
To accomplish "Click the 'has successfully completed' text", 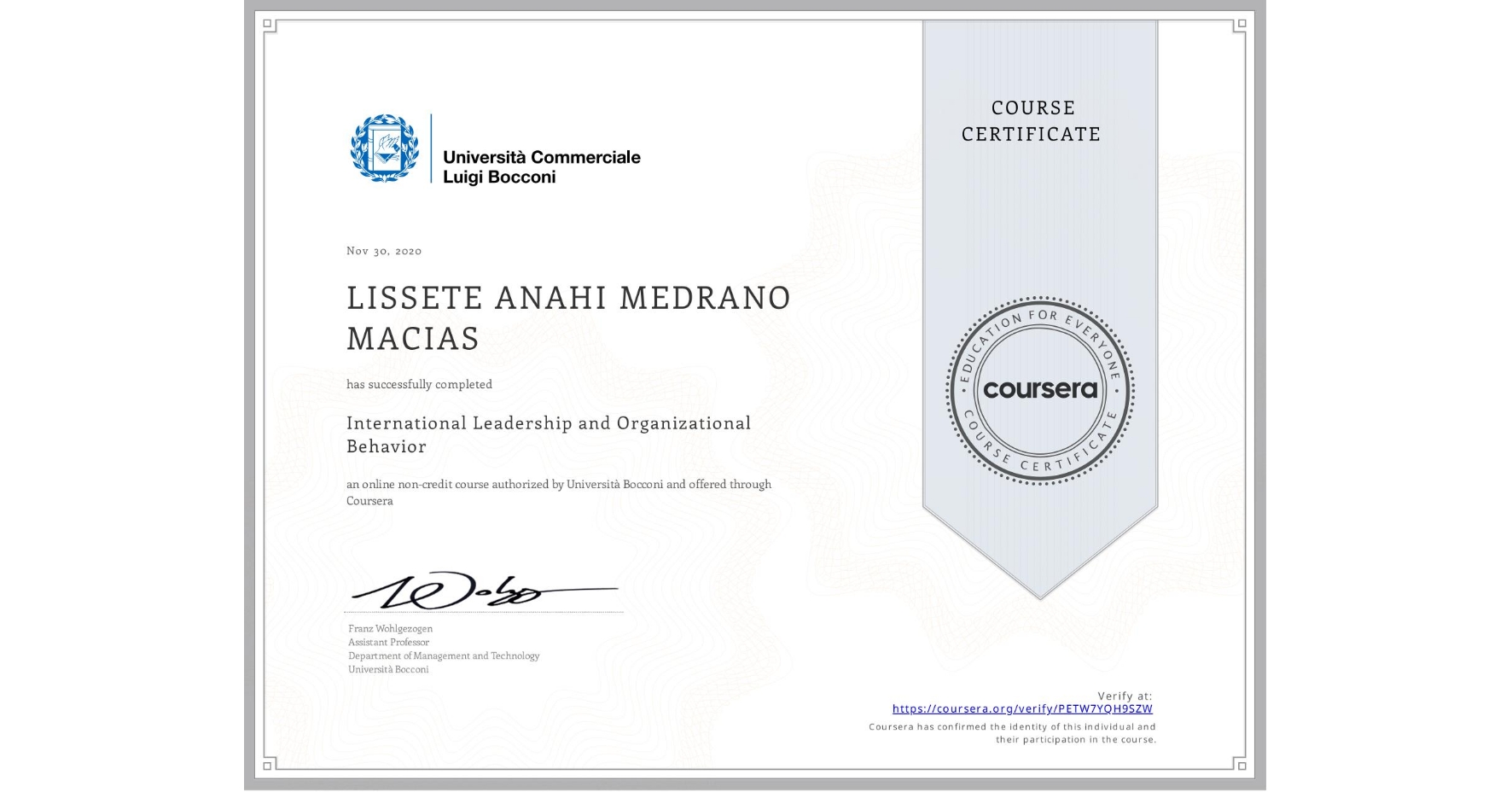I will click(x=419, y=384).
